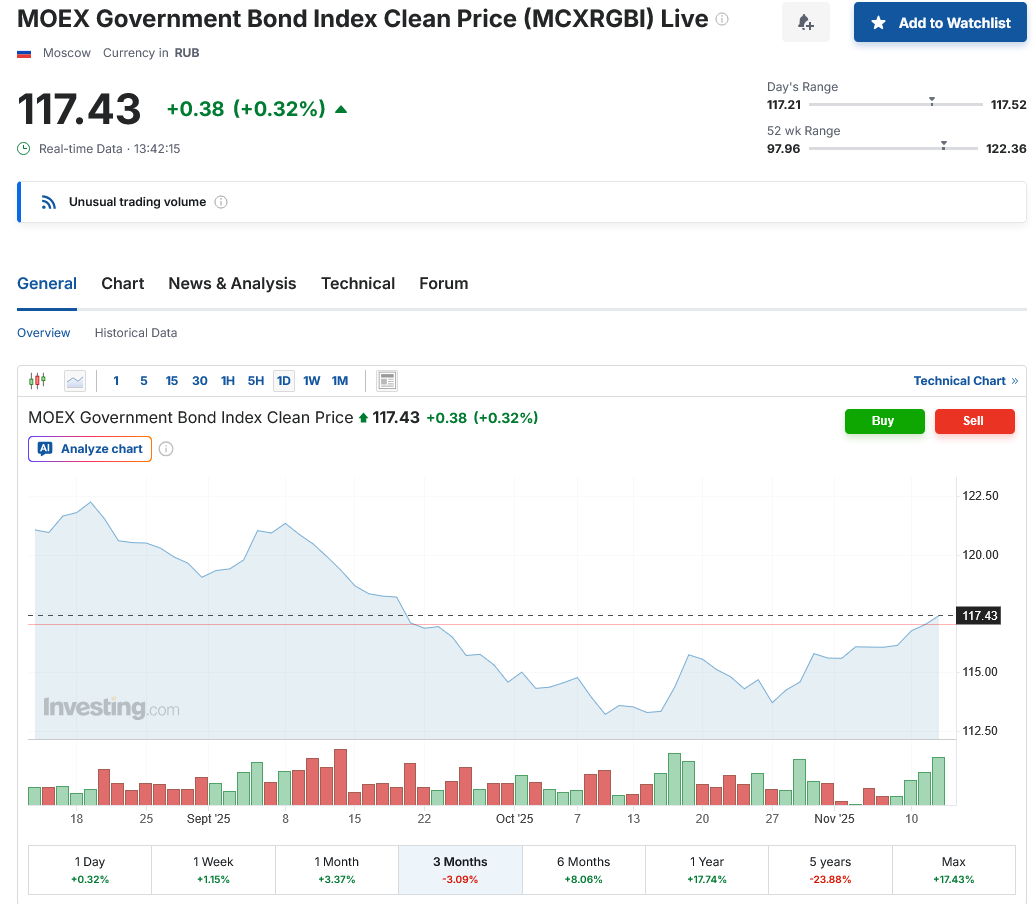Screen dimensions: 1034x904
Task: Open the Technical Chart link
Action: [966, 381]
